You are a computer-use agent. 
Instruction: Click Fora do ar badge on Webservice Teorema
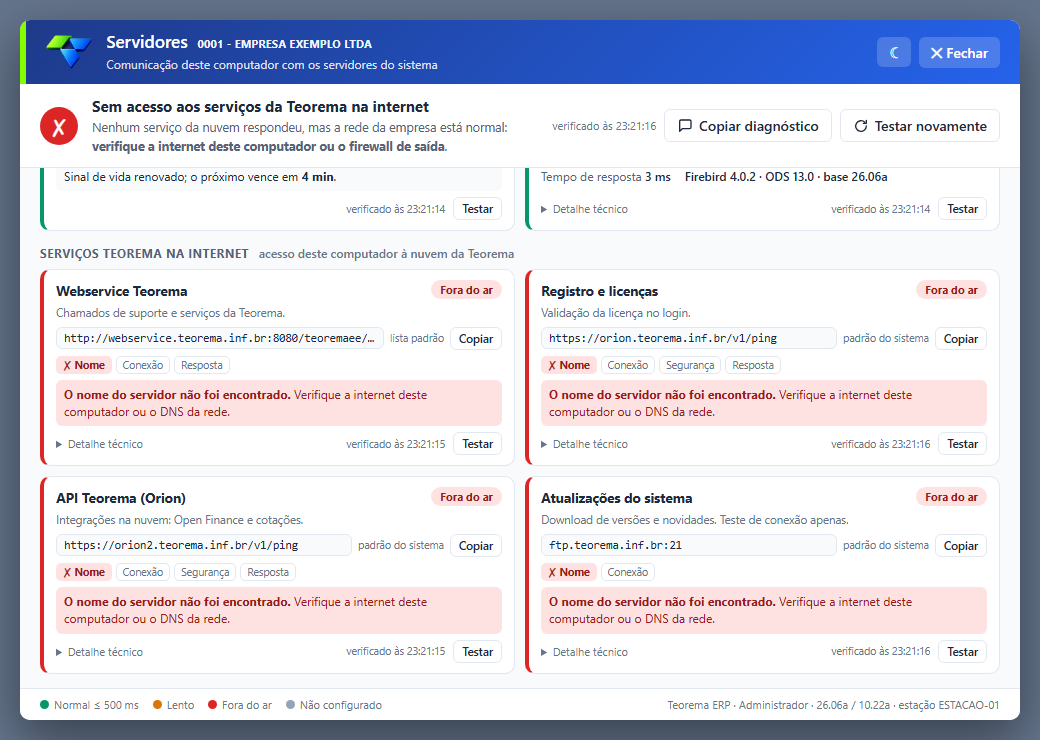[466, 290]
